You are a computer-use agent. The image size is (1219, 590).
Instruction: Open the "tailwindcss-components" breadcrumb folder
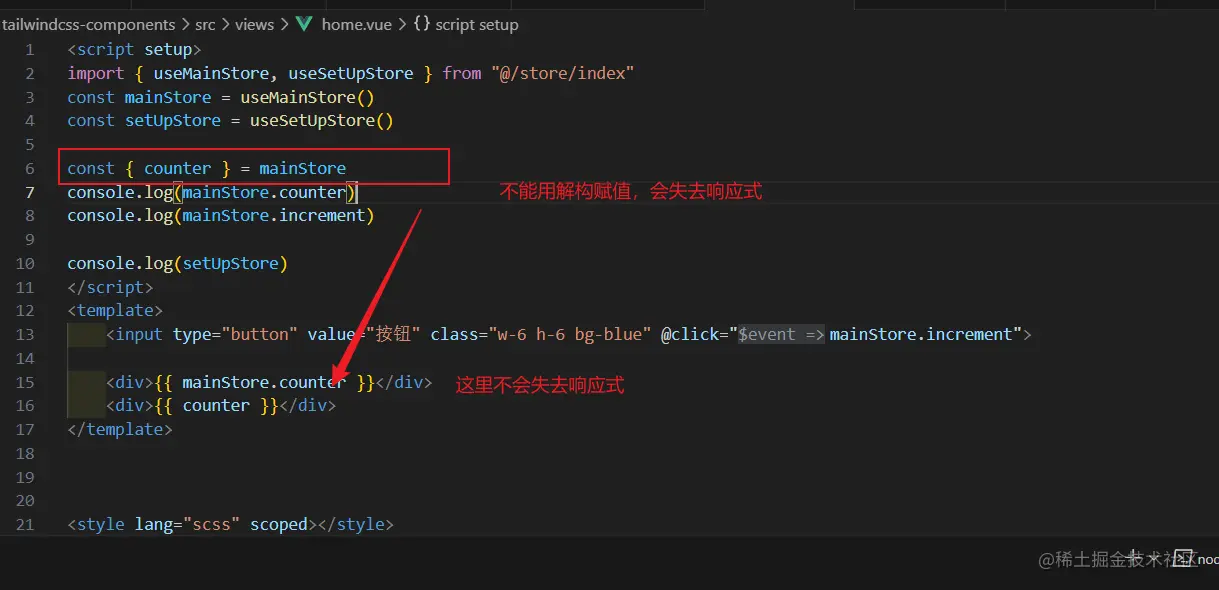coord(88,24)
